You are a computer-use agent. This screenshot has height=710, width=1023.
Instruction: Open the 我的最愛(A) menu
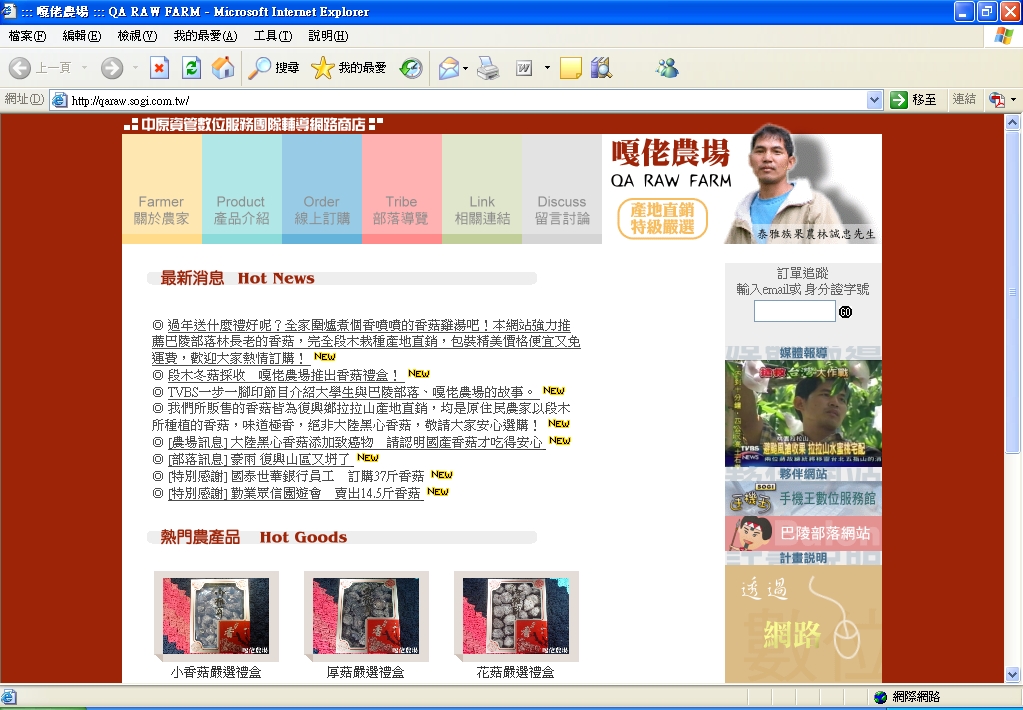205,36
